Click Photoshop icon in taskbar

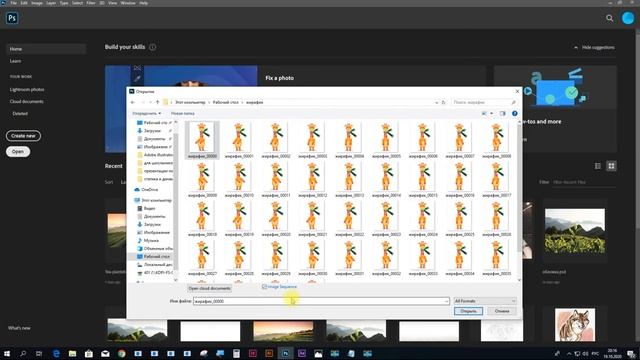coord(285,353)
